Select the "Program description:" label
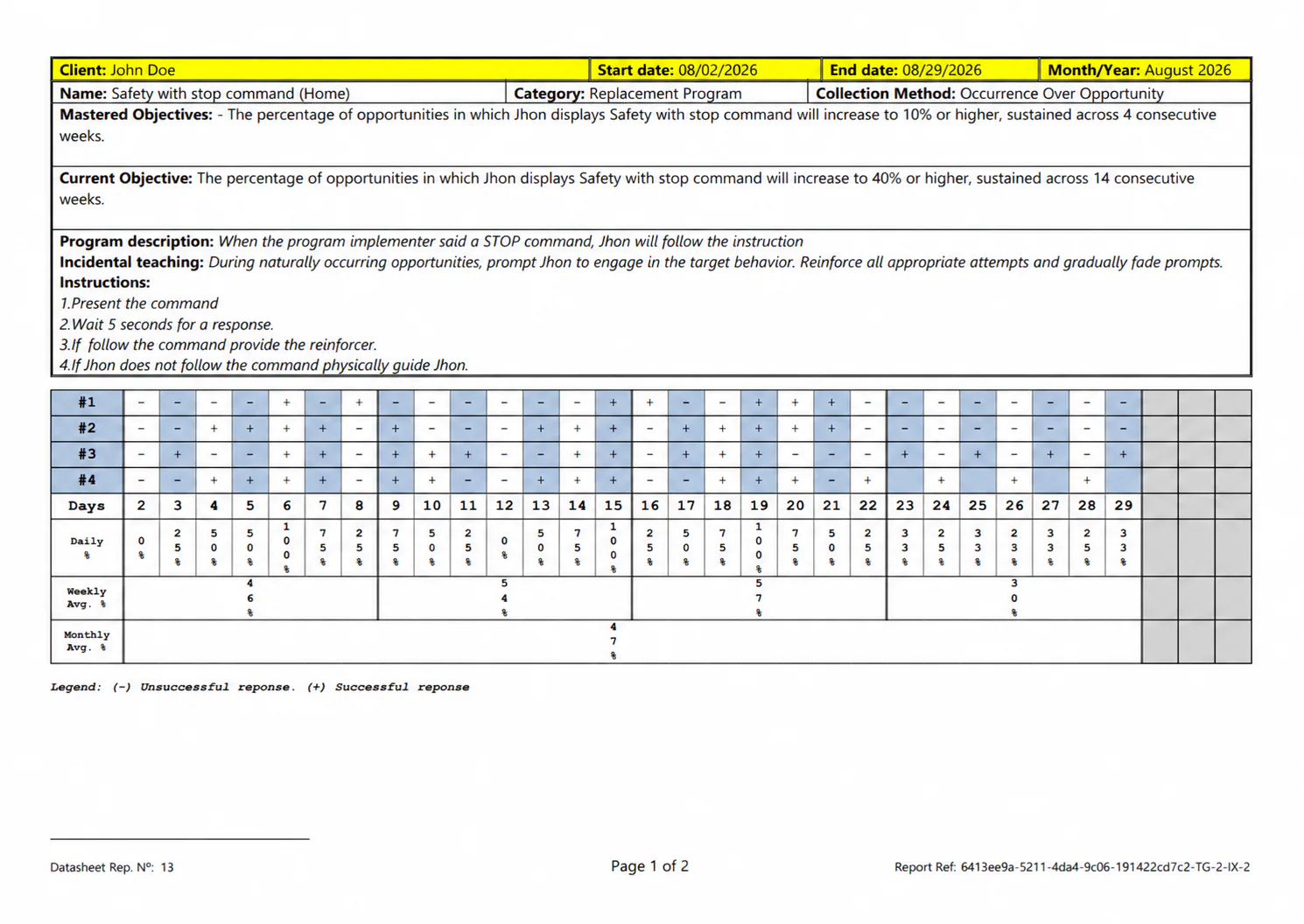The image size is (1304, 924). pos(137,241)
